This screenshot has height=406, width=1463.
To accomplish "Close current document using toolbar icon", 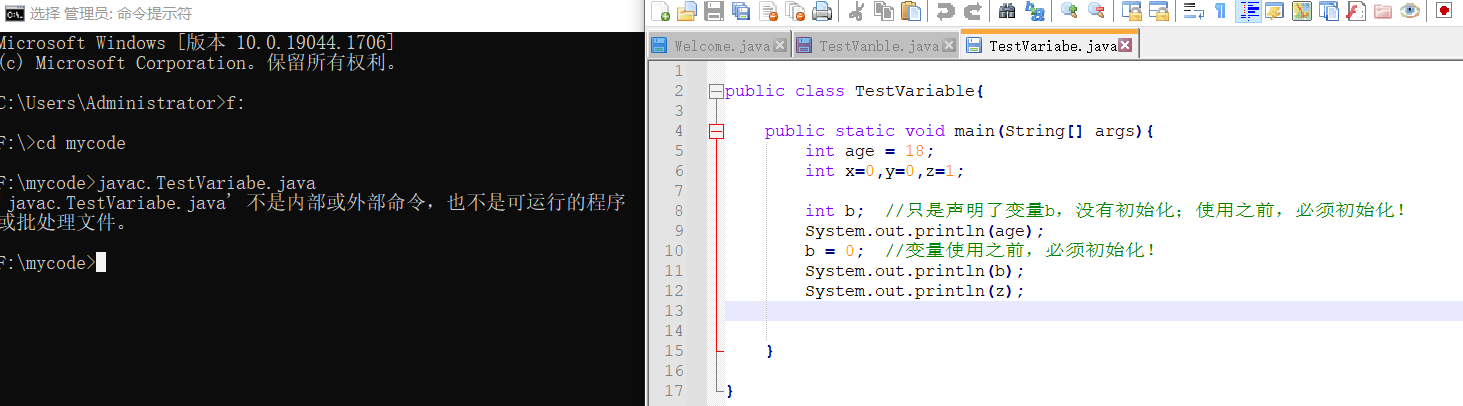I will pos(768,11).
